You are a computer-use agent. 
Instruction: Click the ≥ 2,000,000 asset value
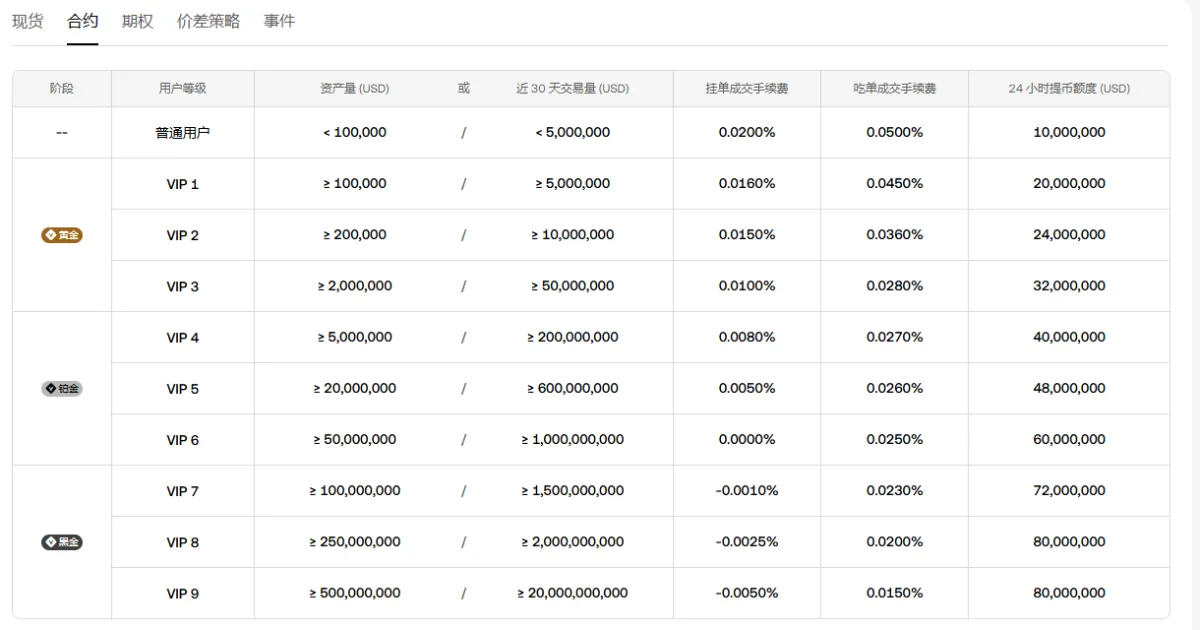point(355,286)
